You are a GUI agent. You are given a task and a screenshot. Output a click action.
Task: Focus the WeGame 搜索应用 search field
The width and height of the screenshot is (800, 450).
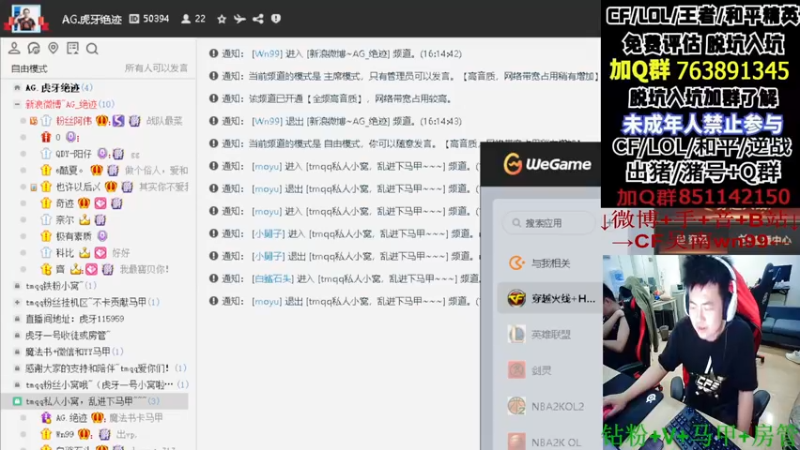click(548, 223)
